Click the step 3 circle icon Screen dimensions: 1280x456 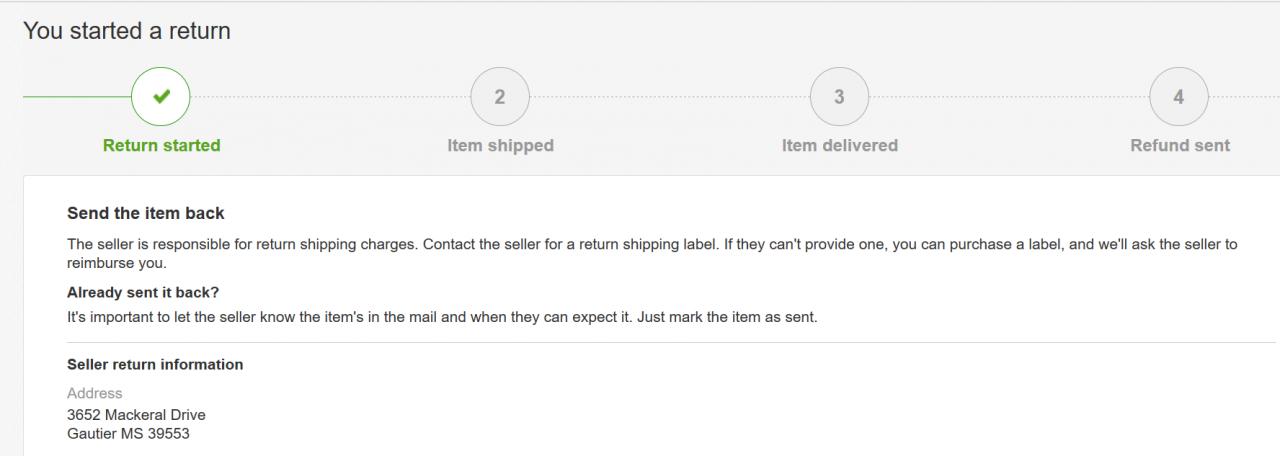pyautogui.click(x=839, y=96)
